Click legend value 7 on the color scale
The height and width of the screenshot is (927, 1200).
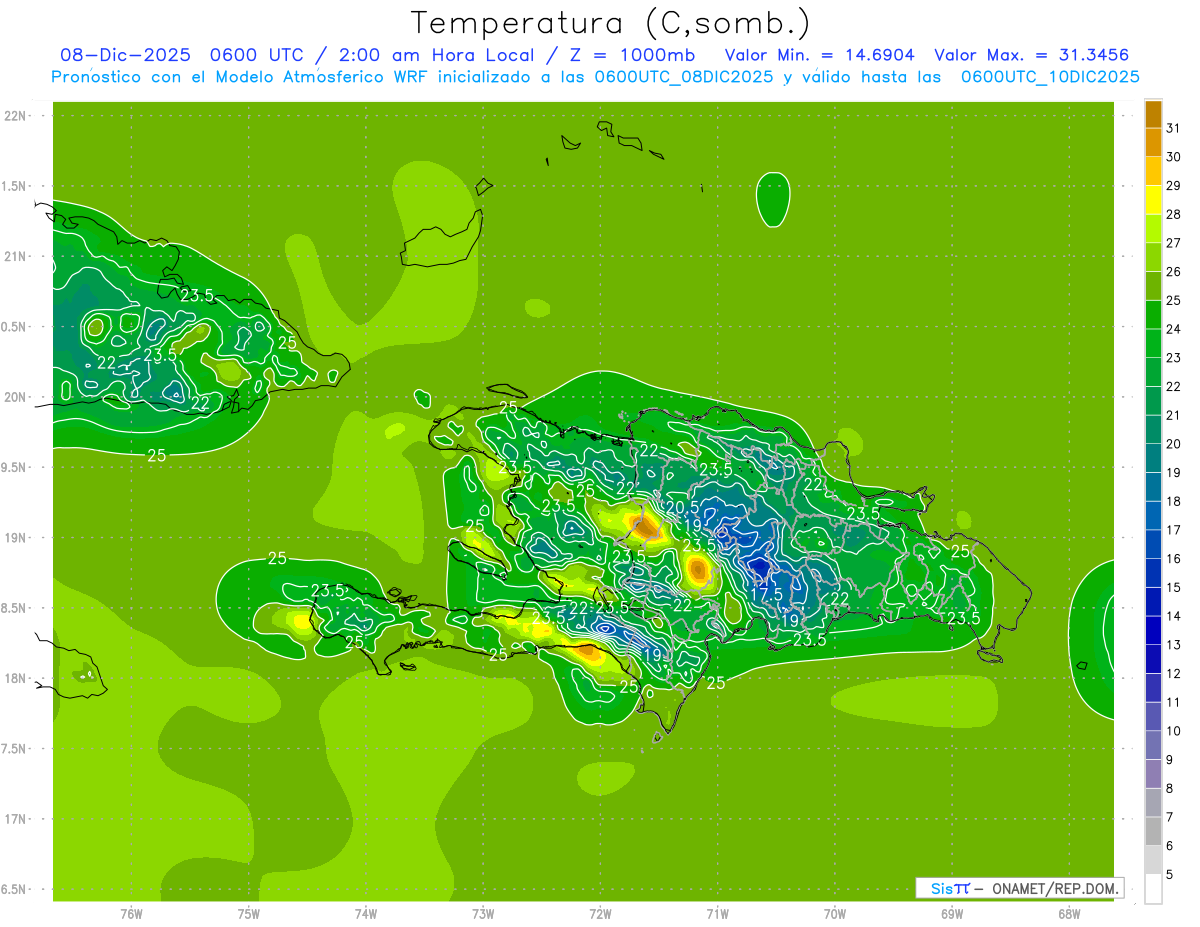[x=1170, y=818]
